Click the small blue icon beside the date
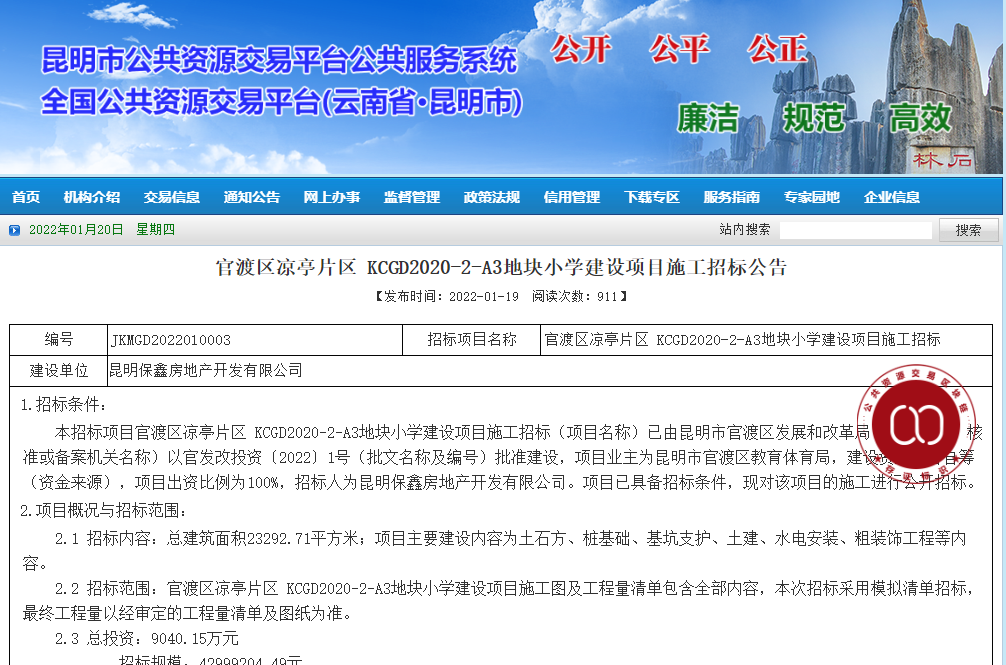 coord(14,230)
